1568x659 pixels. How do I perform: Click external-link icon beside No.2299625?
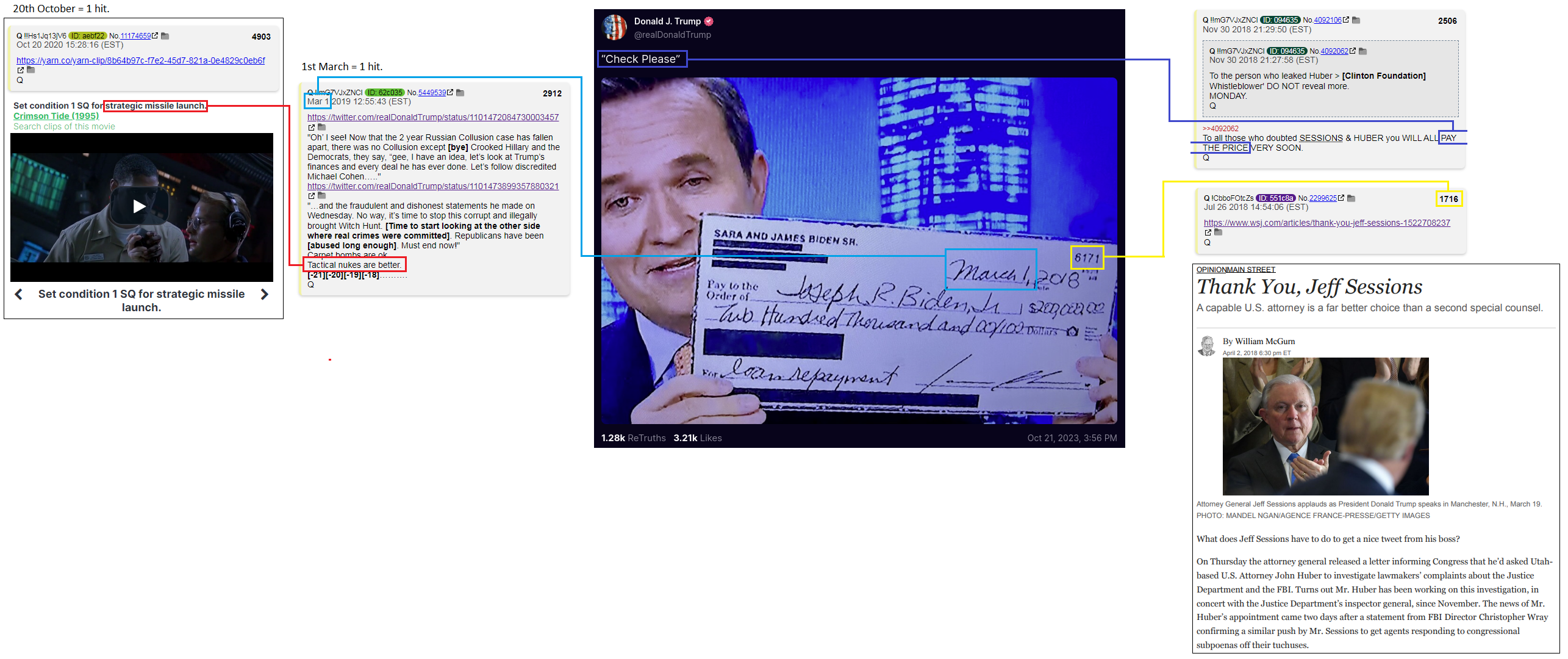point(1341,198)
